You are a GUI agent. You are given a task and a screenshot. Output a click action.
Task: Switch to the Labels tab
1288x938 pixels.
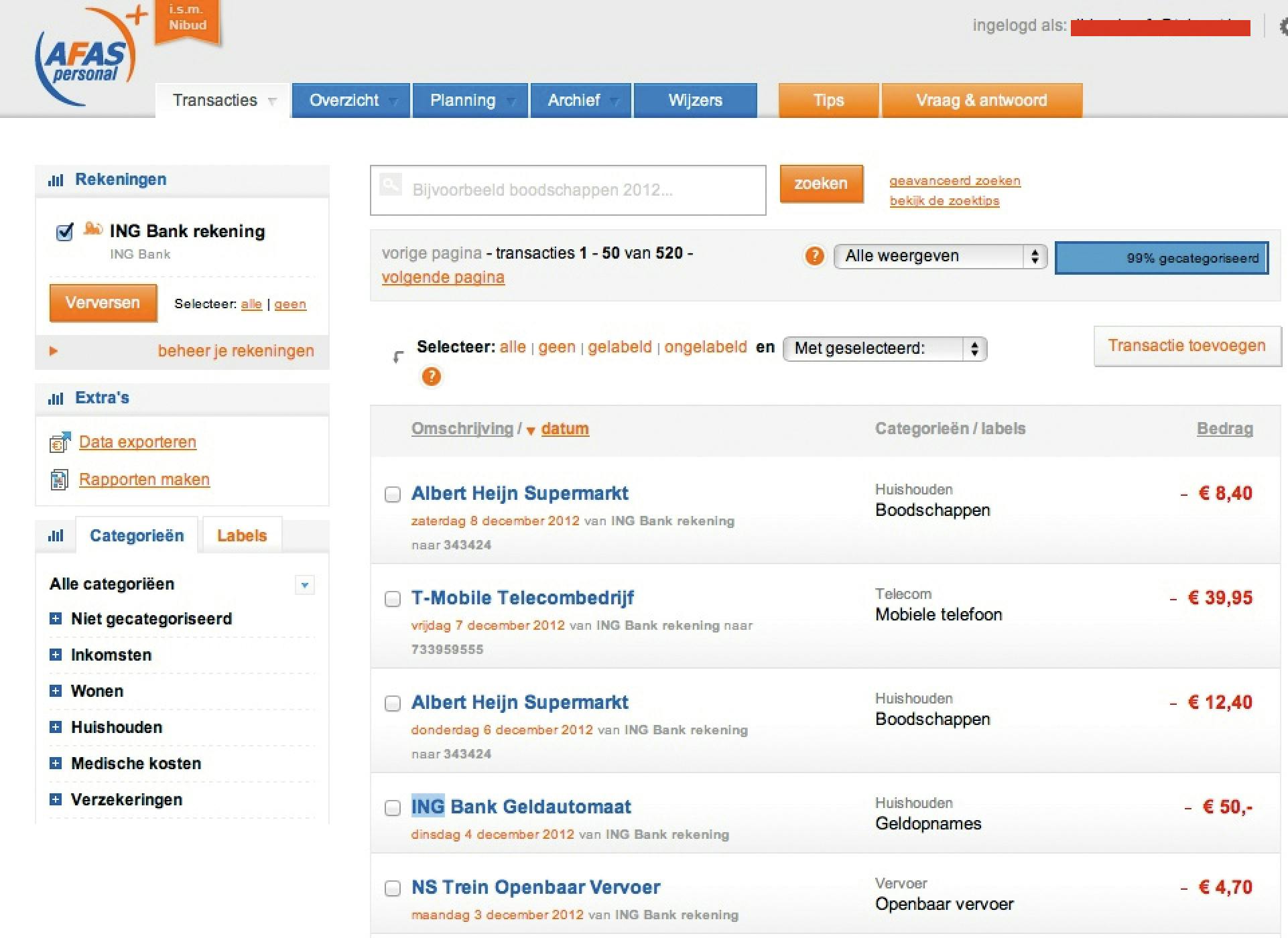(241, 535)
